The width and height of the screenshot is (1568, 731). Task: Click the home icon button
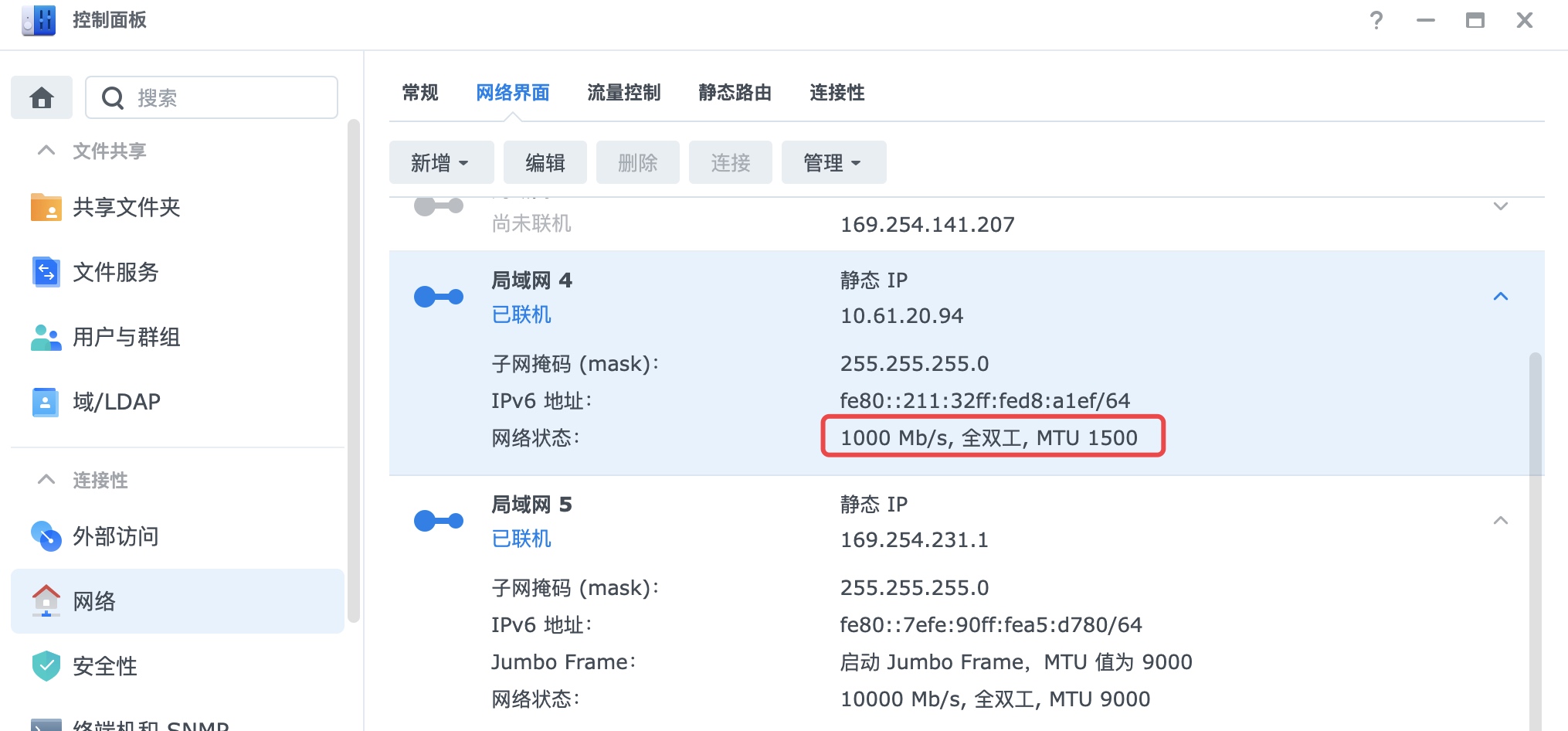(x=42, y=98)
